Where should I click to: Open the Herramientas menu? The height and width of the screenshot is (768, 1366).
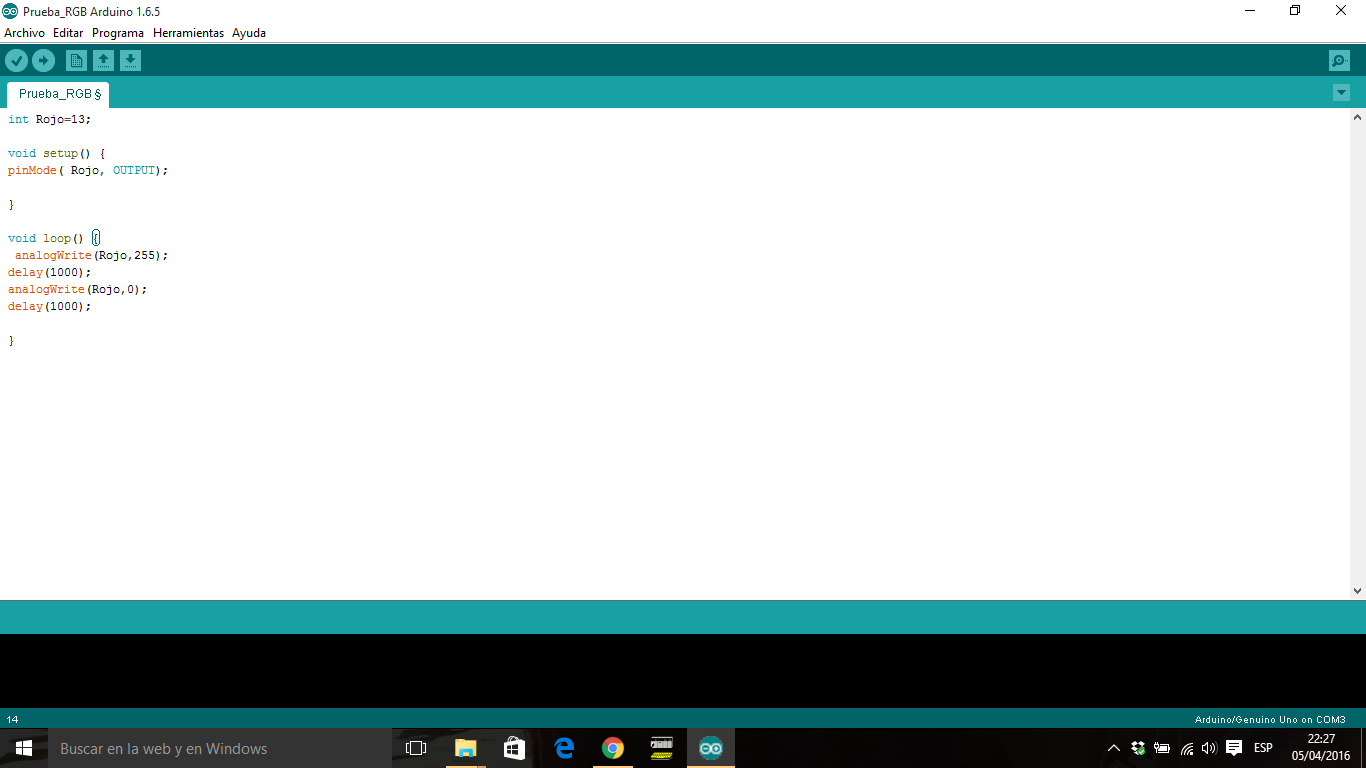[x=188, y=33]
